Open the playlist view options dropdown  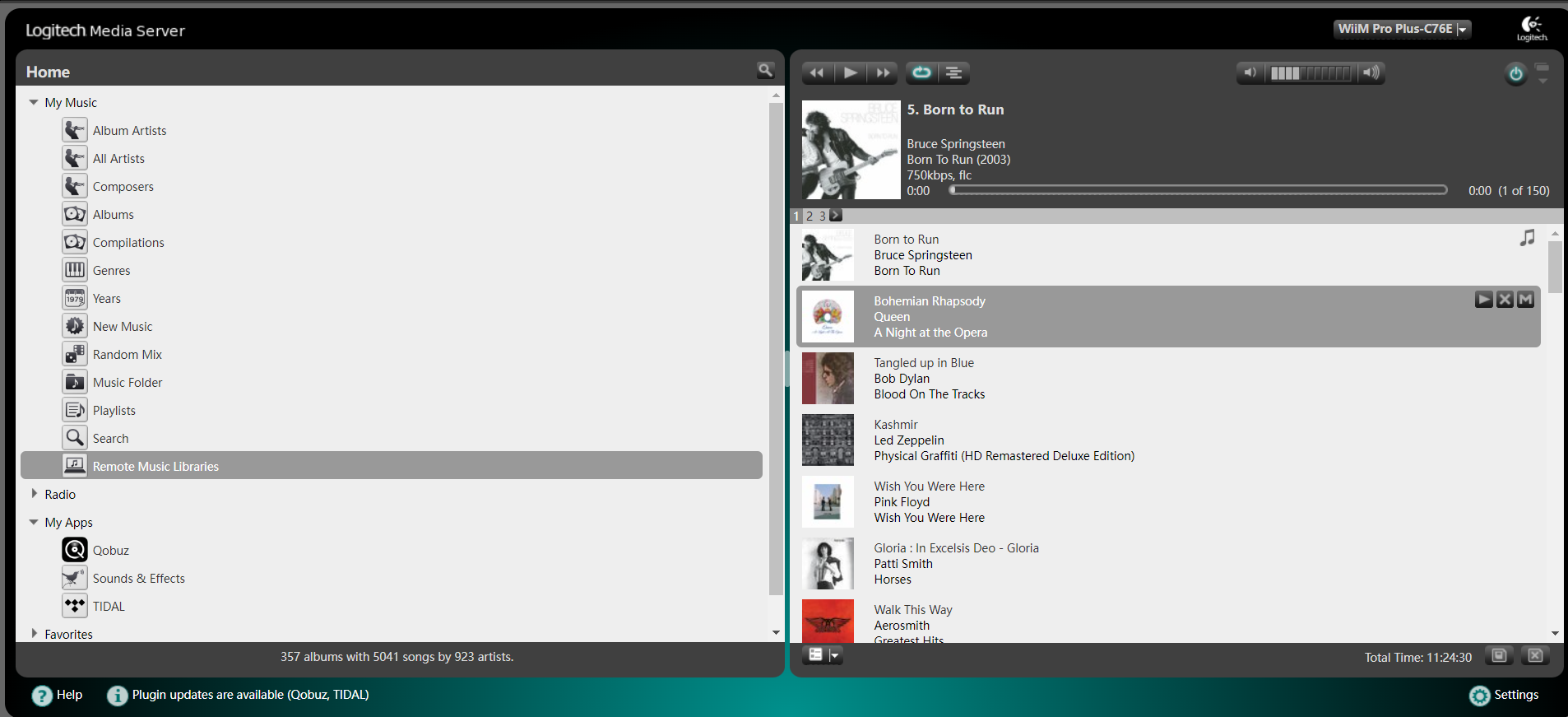pos(823,655)
